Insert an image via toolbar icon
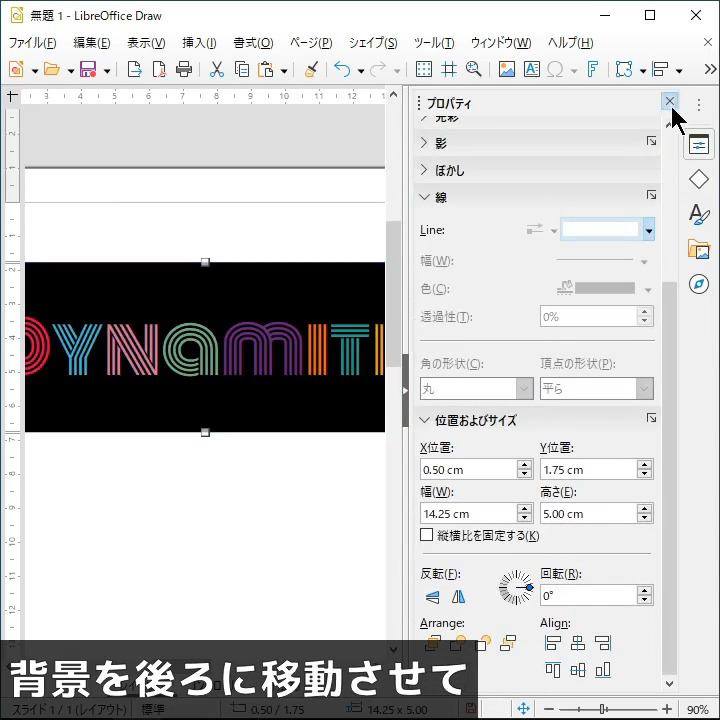 coord(506,69)
